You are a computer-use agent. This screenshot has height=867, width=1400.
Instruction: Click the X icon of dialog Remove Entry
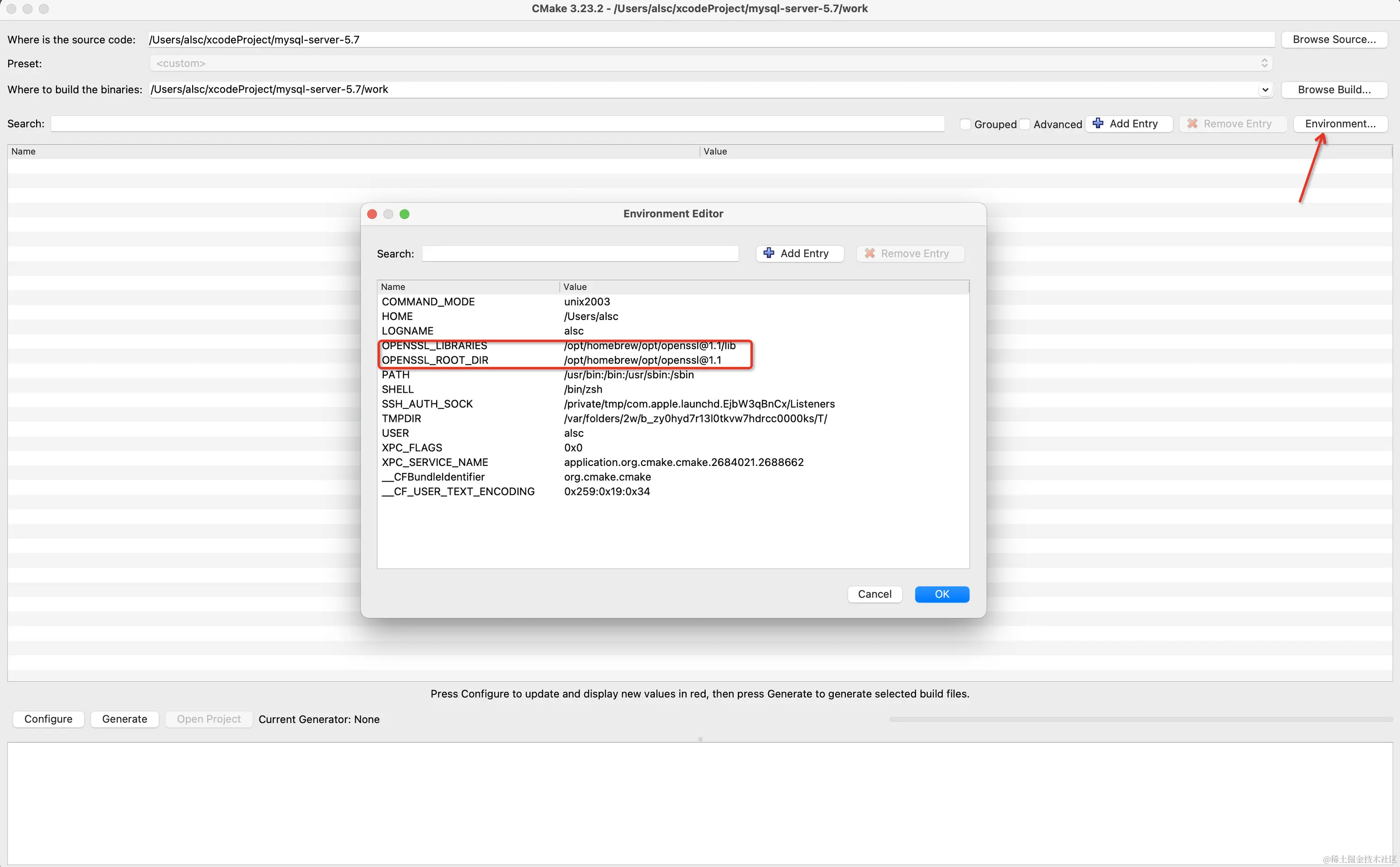click(x=869, y=253)
